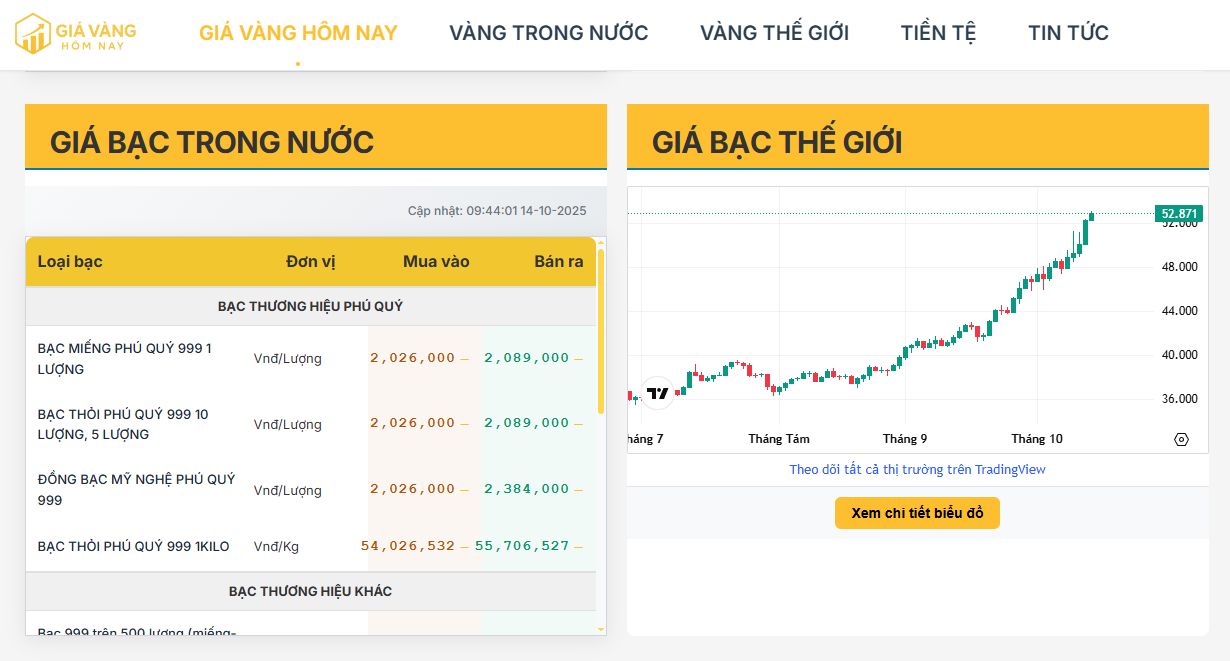Viewport: 1230px width, 661px height.
Task: Click the Mua vào column header
Action: click(436, 262)
